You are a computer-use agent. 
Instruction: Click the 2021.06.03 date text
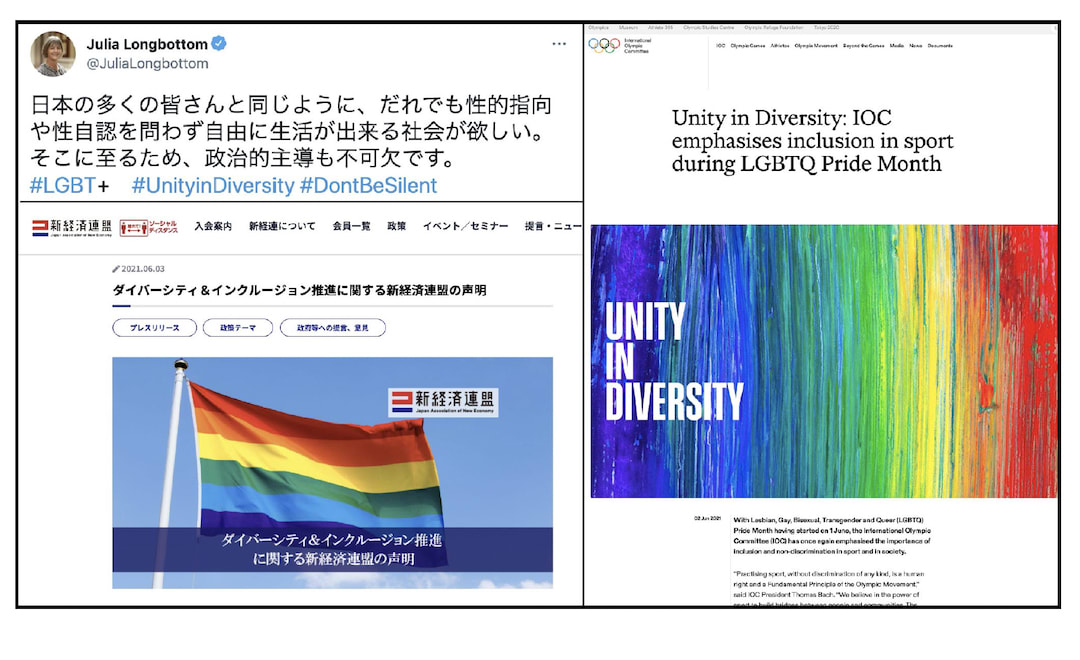[143, 269]
